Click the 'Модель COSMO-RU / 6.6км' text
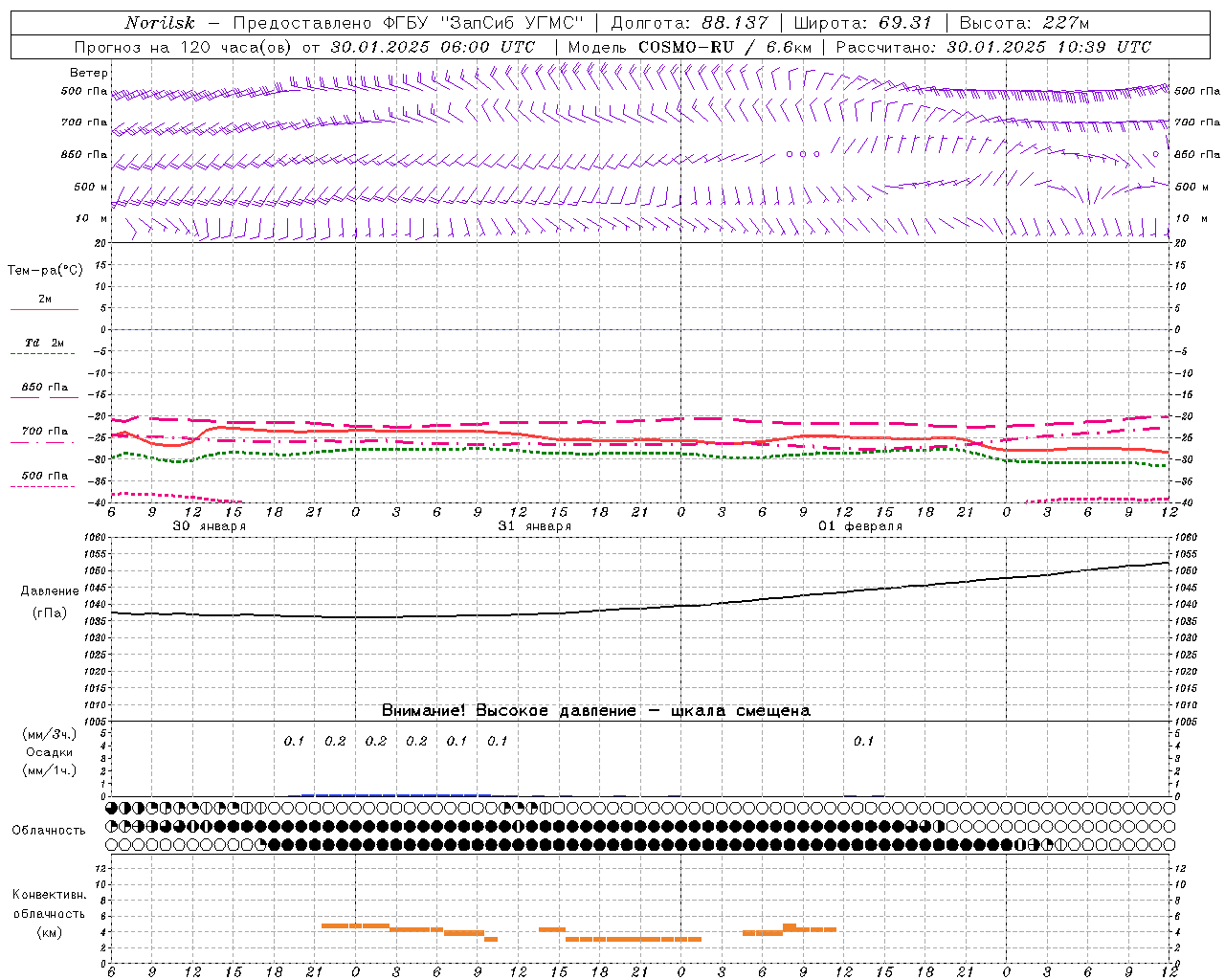 [689, 47]
